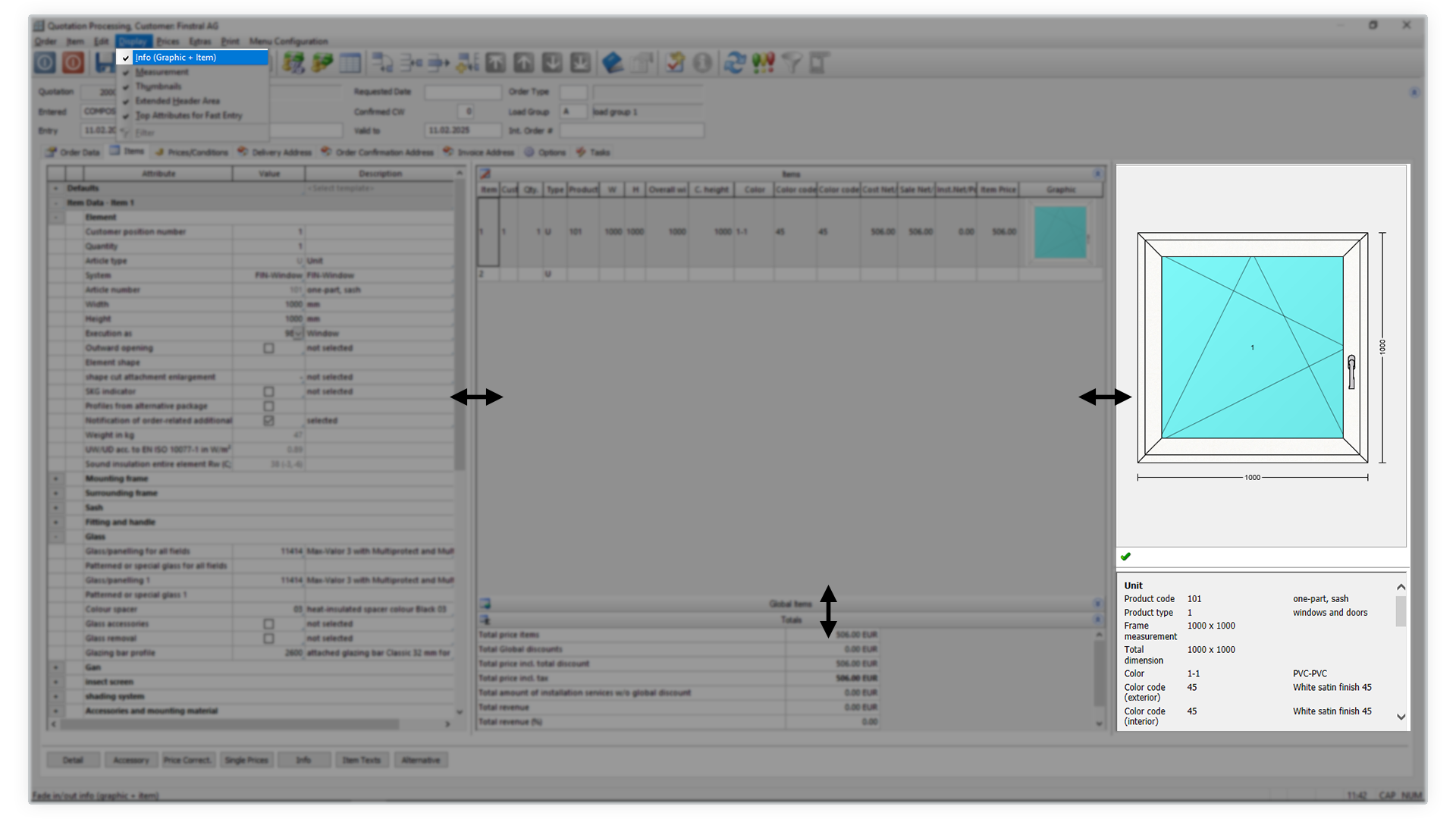The width and height of the screenshot is (1456, 819).
Task: Click the Detail button
Action: [x=73, y=760]
